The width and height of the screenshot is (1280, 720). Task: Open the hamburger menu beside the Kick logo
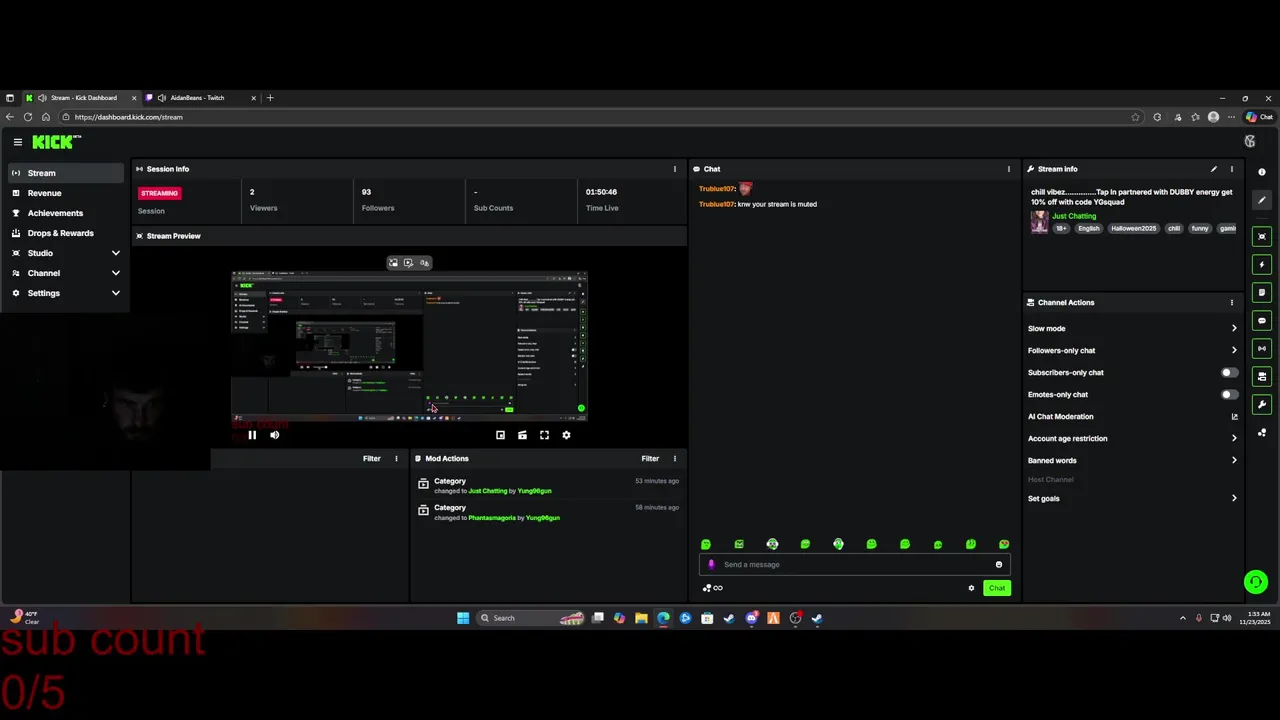(17, 142)
